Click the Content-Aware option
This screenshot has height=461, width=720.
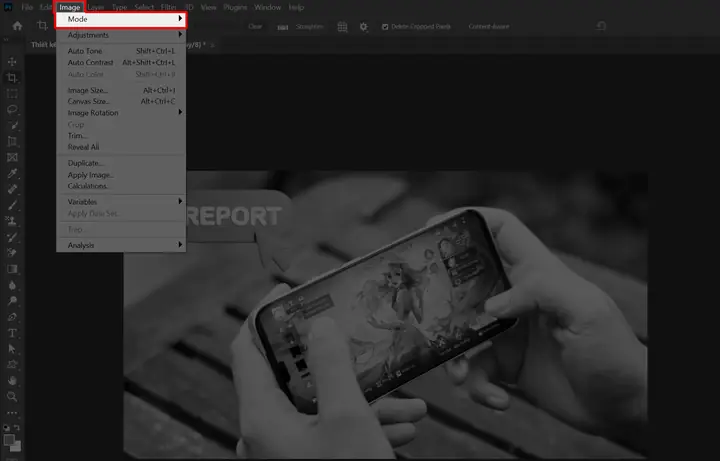[x=489, y=27]
